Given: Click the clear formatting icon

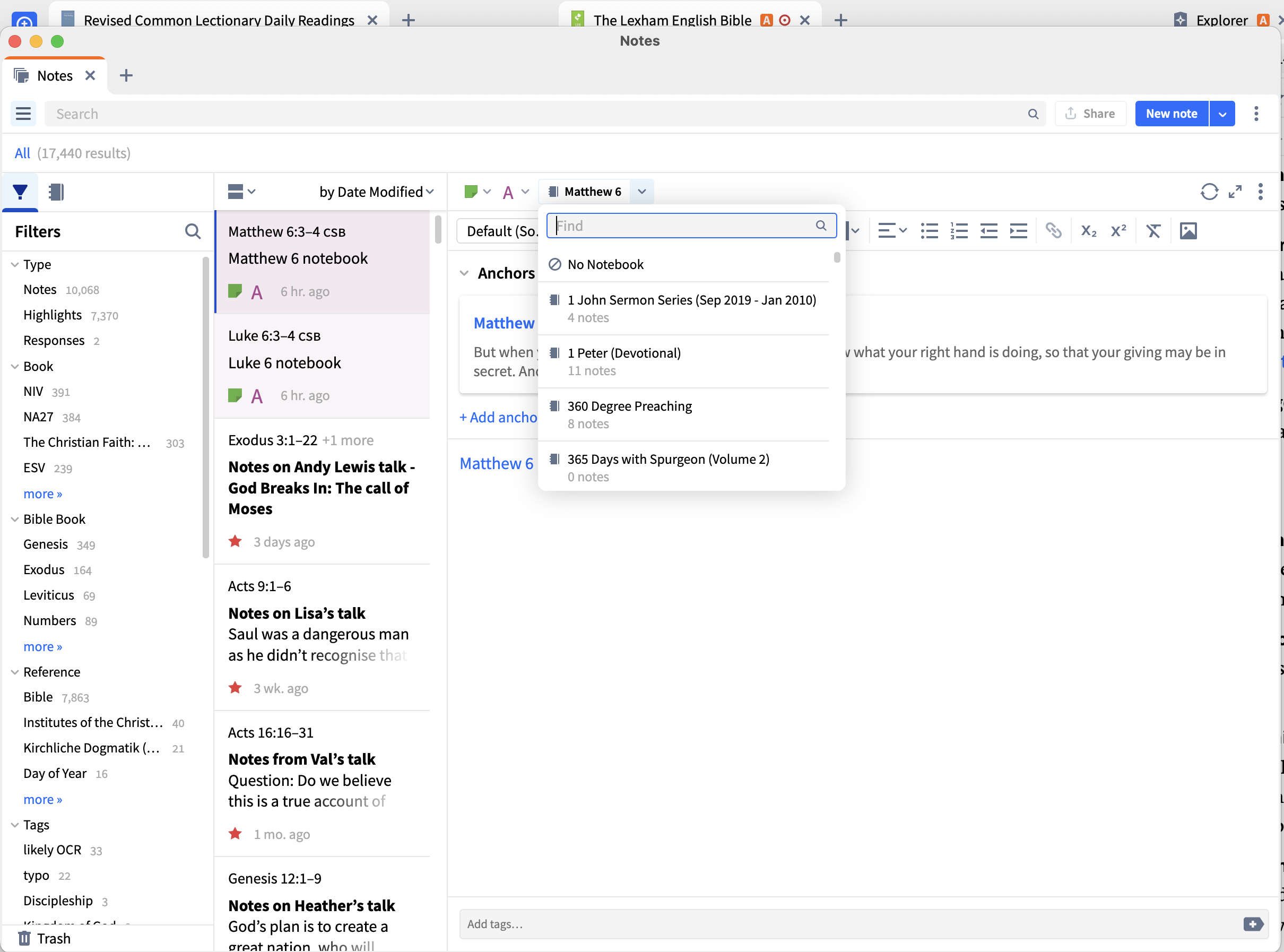Looking at the screenshot, I should click(x=1152, y=231).
